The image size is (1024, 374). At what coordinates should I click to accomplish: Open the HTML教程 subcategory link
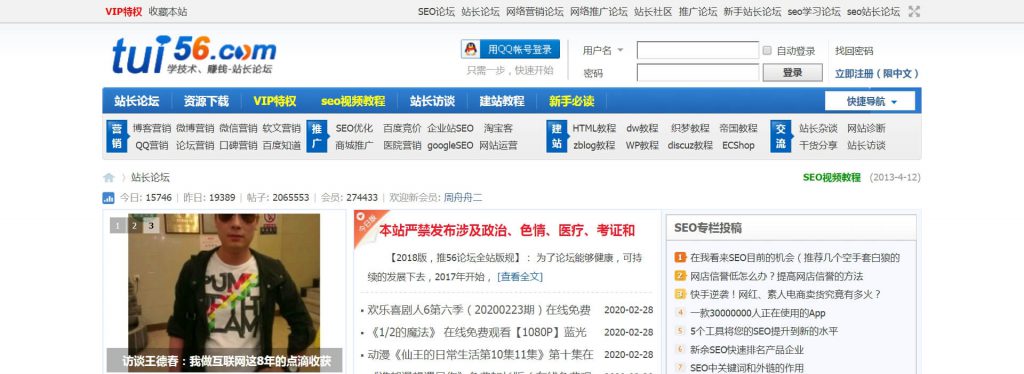594,128
